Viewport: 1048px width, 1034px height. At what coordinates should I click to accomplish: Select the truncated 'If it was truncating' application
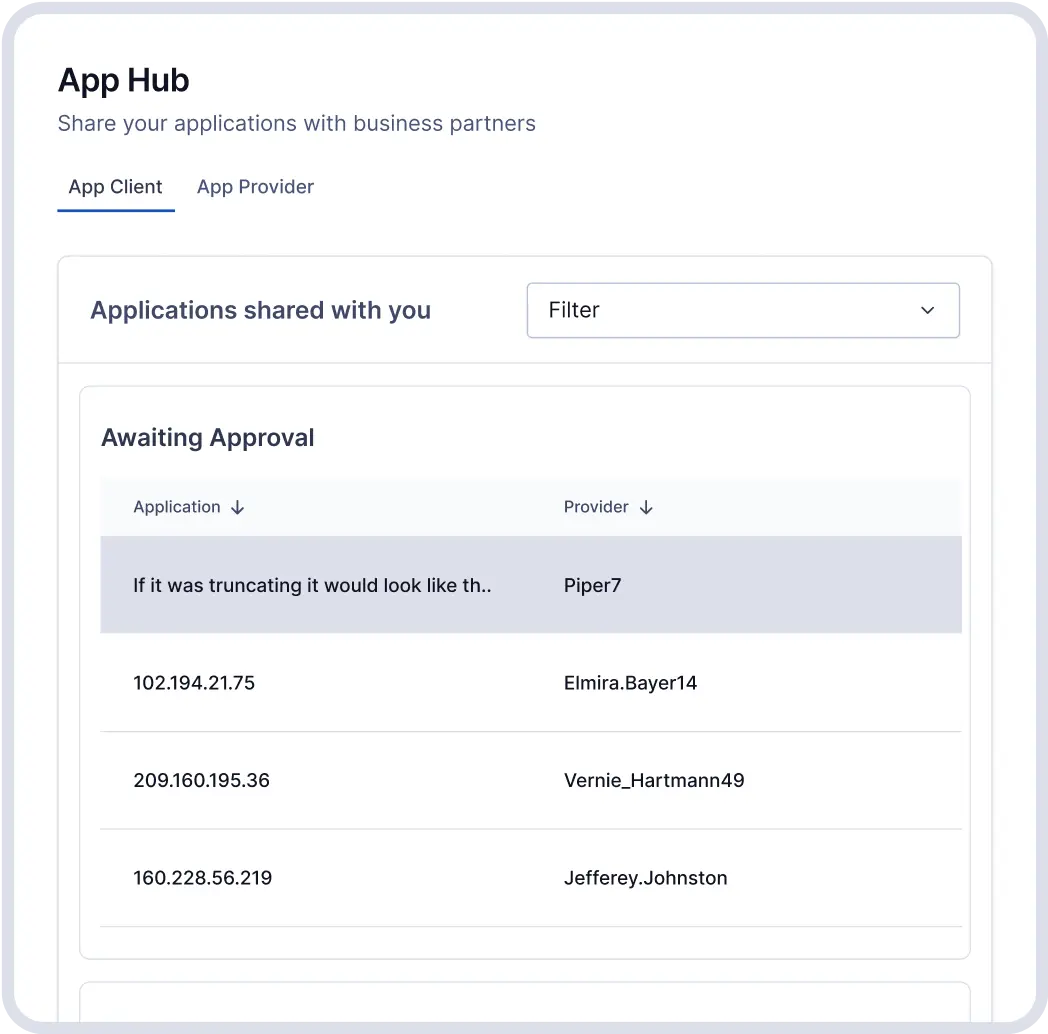point(312,586)
